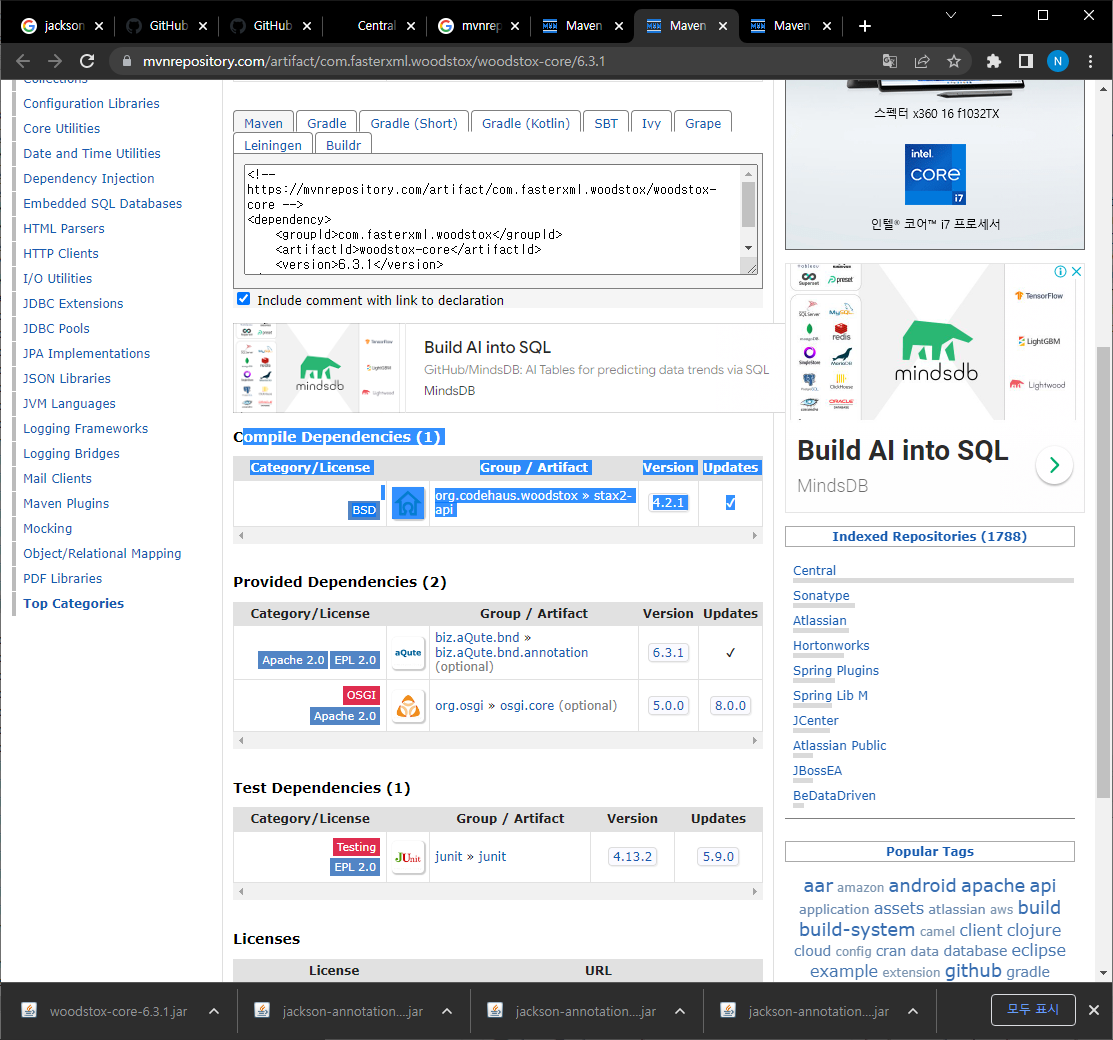Open the Mocking category link

point(48,528)
